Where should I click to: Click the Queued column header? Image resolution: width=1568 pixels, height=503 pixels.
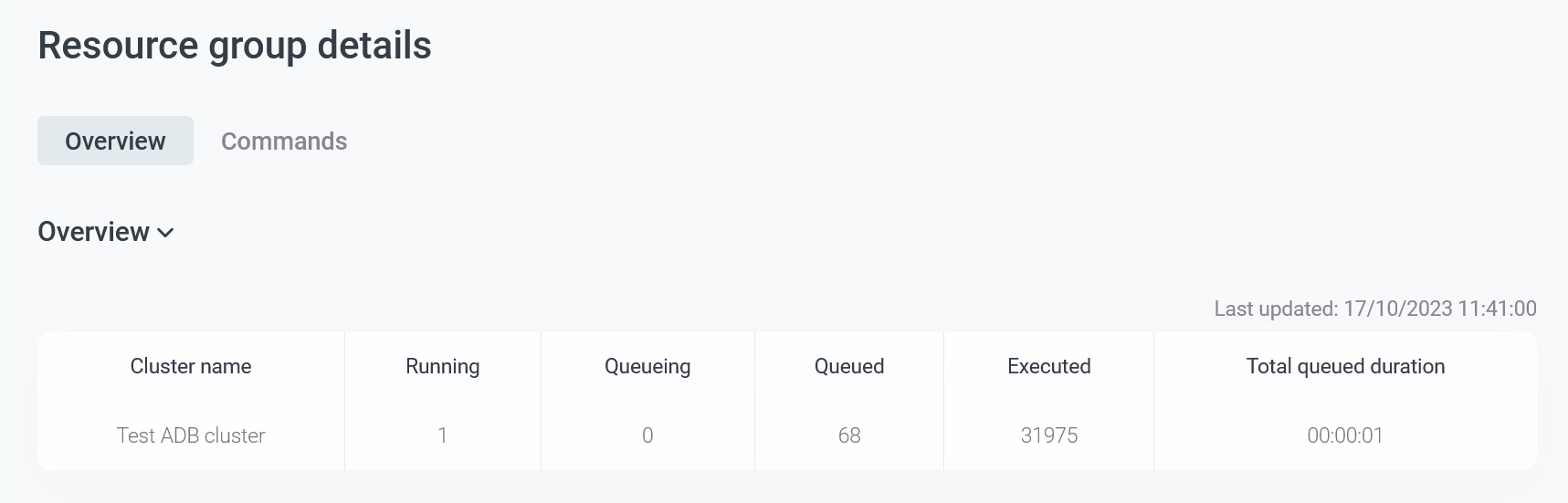click(x=849, y=366)
